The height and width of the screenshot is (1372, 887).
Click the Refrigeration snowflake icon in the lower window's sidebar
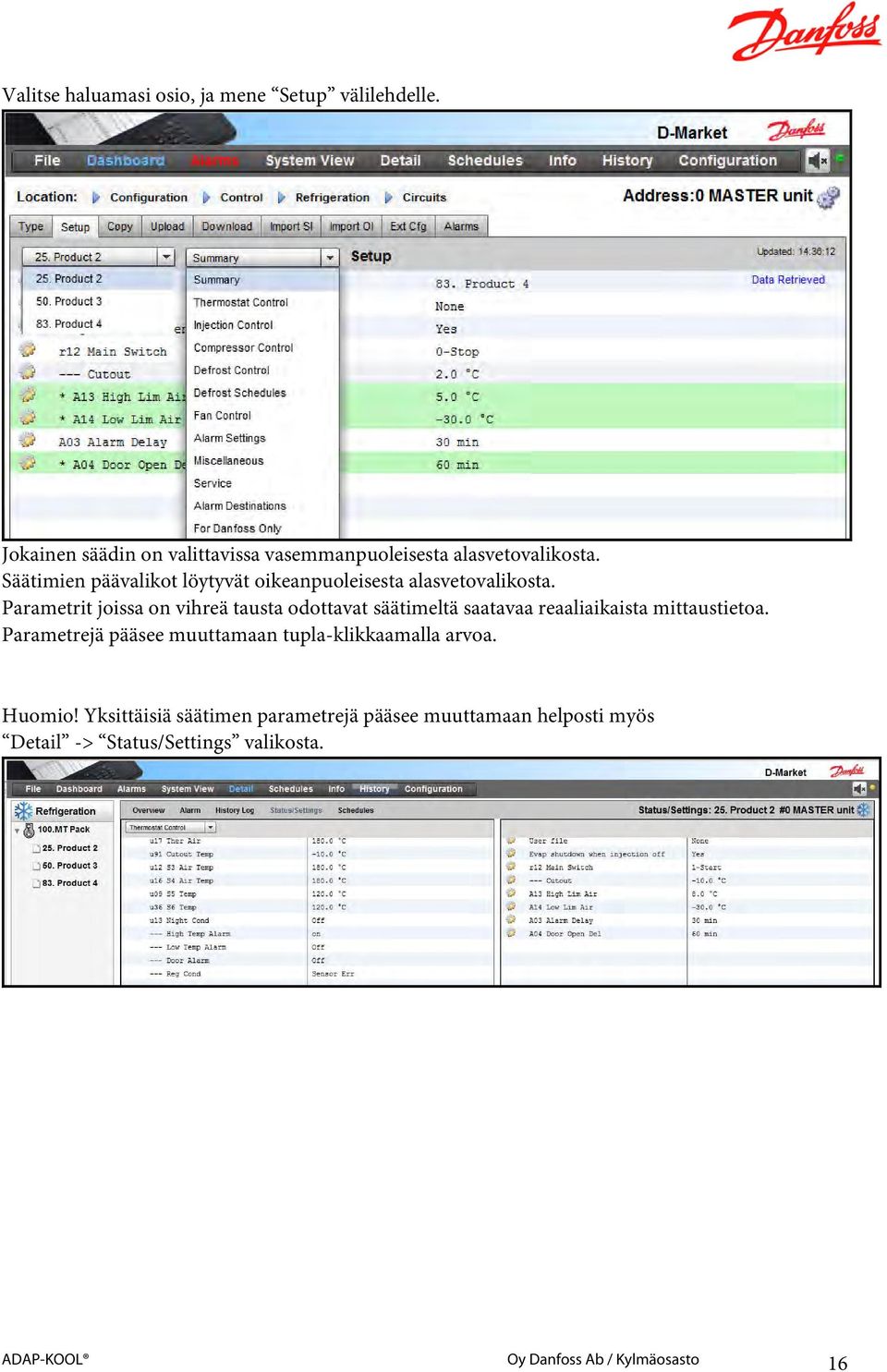(23, 811)
